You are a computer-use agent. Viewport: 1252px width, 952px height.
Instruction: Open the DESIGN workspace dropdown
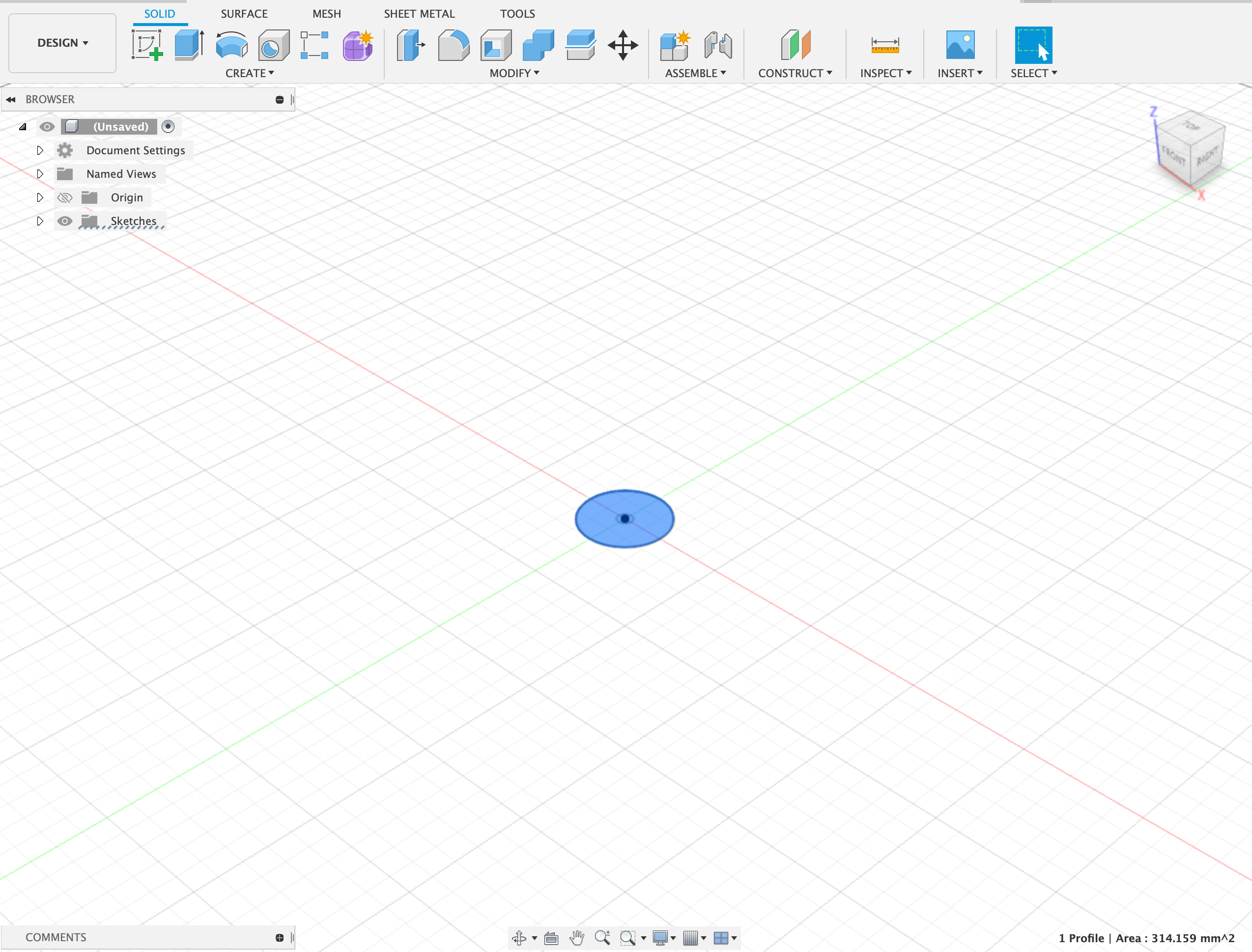[x=62, y=43]
